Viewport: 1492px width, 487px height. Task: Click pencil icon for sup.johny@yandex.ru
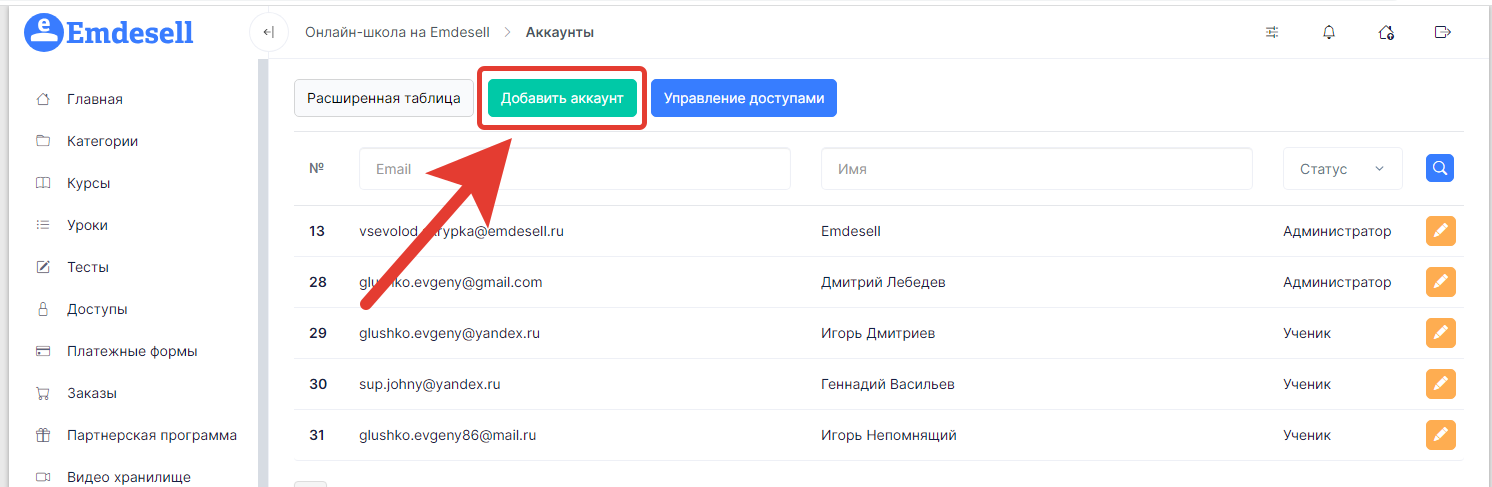(x=1440, y=384)
